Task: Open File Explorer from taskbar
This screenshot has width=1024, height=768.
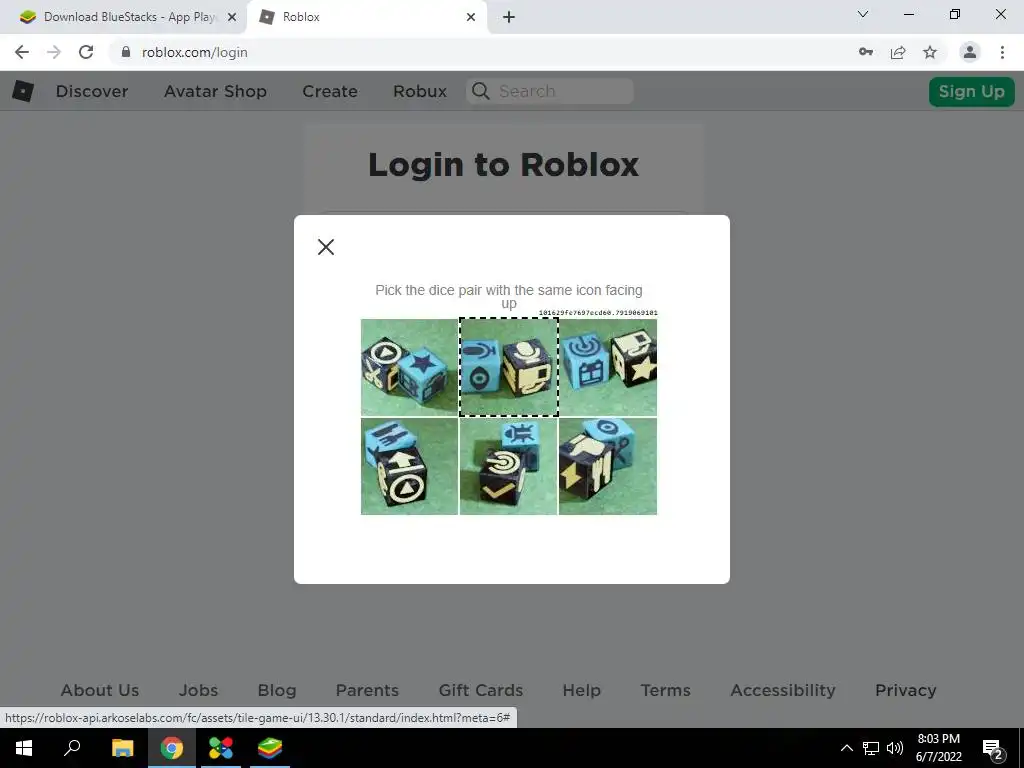Action: click(x=122, y=748)
